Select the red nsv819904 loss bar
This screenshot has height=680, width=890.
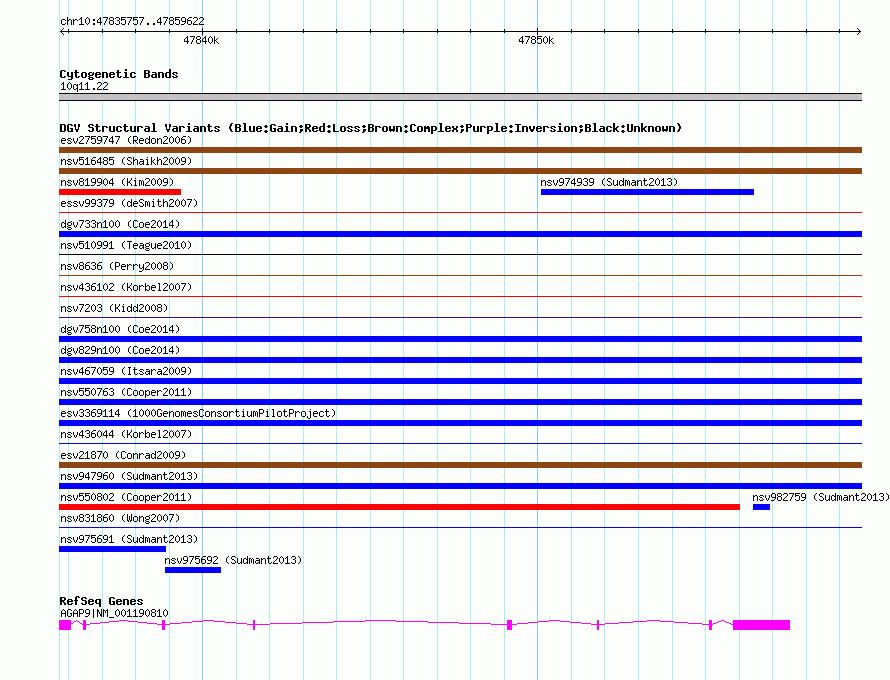pos(120,192)
